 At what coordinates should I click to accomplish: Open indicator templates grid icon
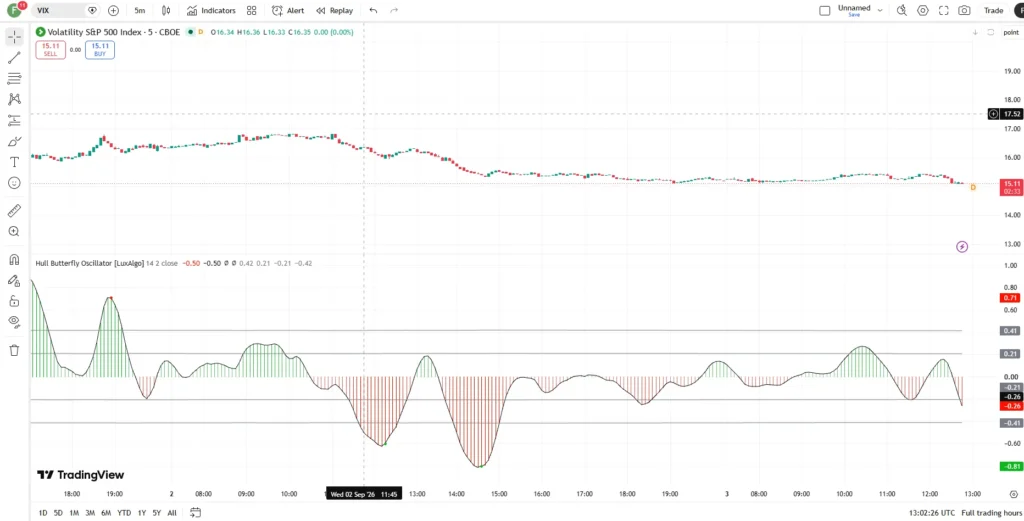tap(251, 10)
